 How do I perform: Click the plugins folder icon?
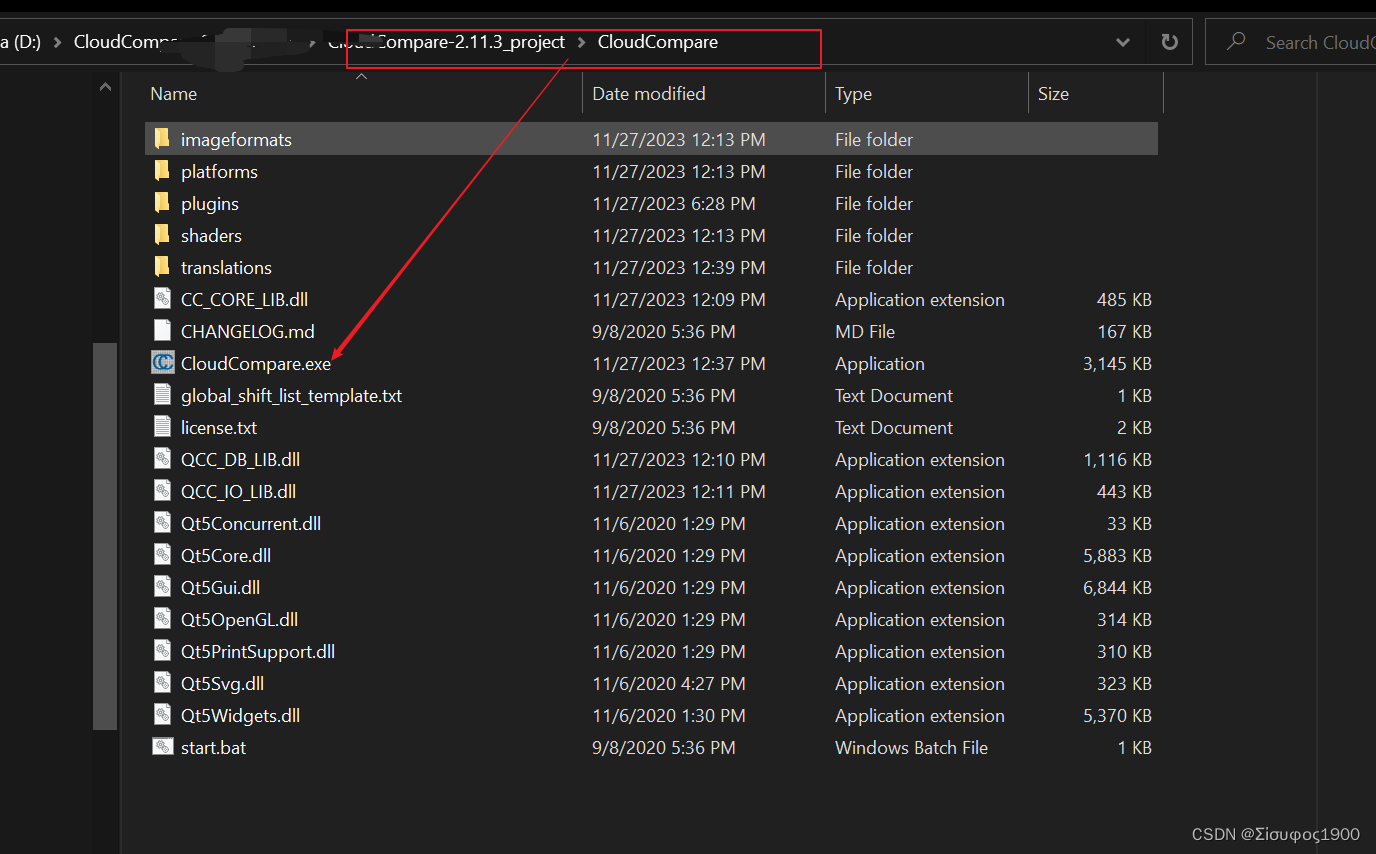[162, 203]
